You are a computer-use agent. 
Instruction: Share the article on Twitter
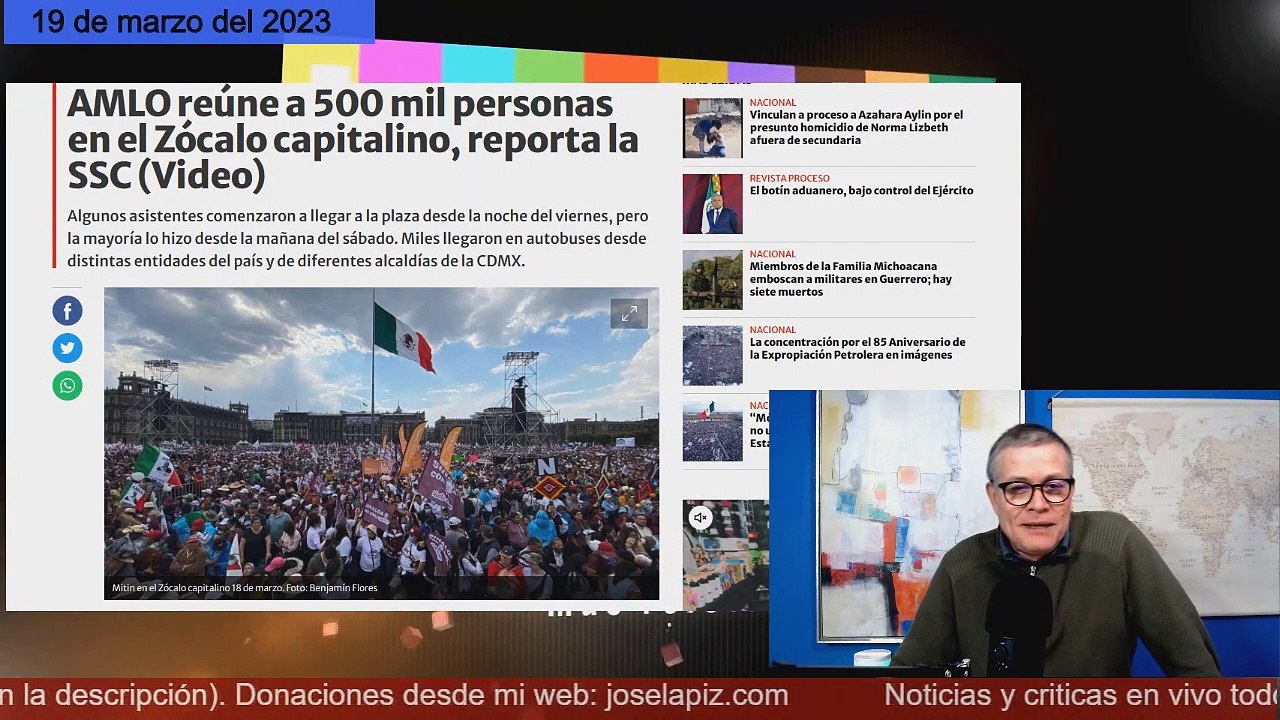click(68, 348)
